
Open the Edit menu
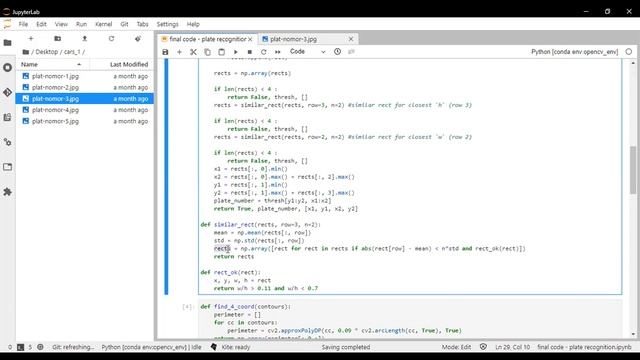tap(41, 24)
